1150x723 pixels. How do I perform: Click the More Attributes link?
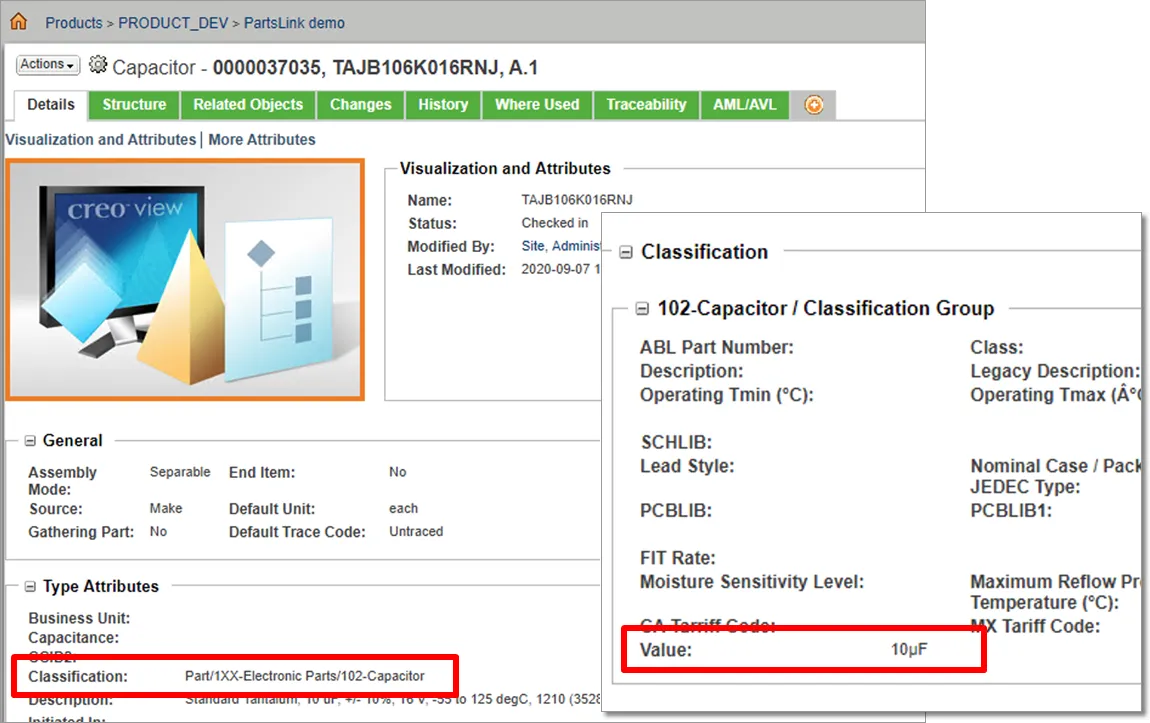coord(262,139)
